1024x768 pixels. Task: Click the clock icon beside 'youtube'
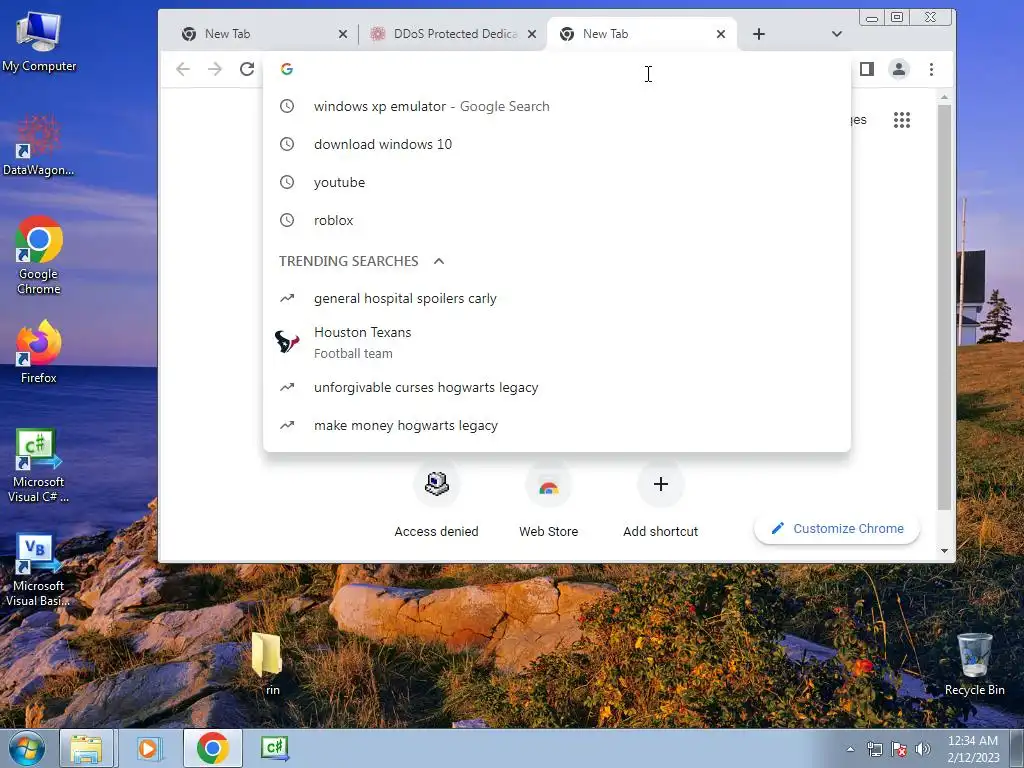pyautogui.click(x=287, y=182)
